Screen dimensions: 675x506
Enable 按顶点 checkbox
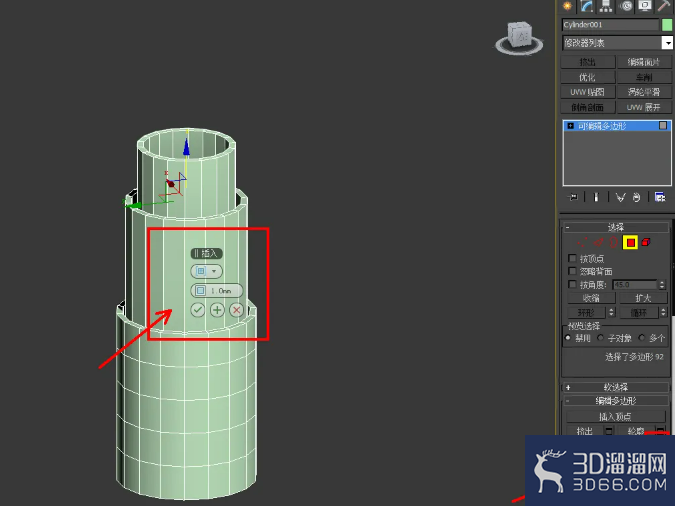pos(572,258)
